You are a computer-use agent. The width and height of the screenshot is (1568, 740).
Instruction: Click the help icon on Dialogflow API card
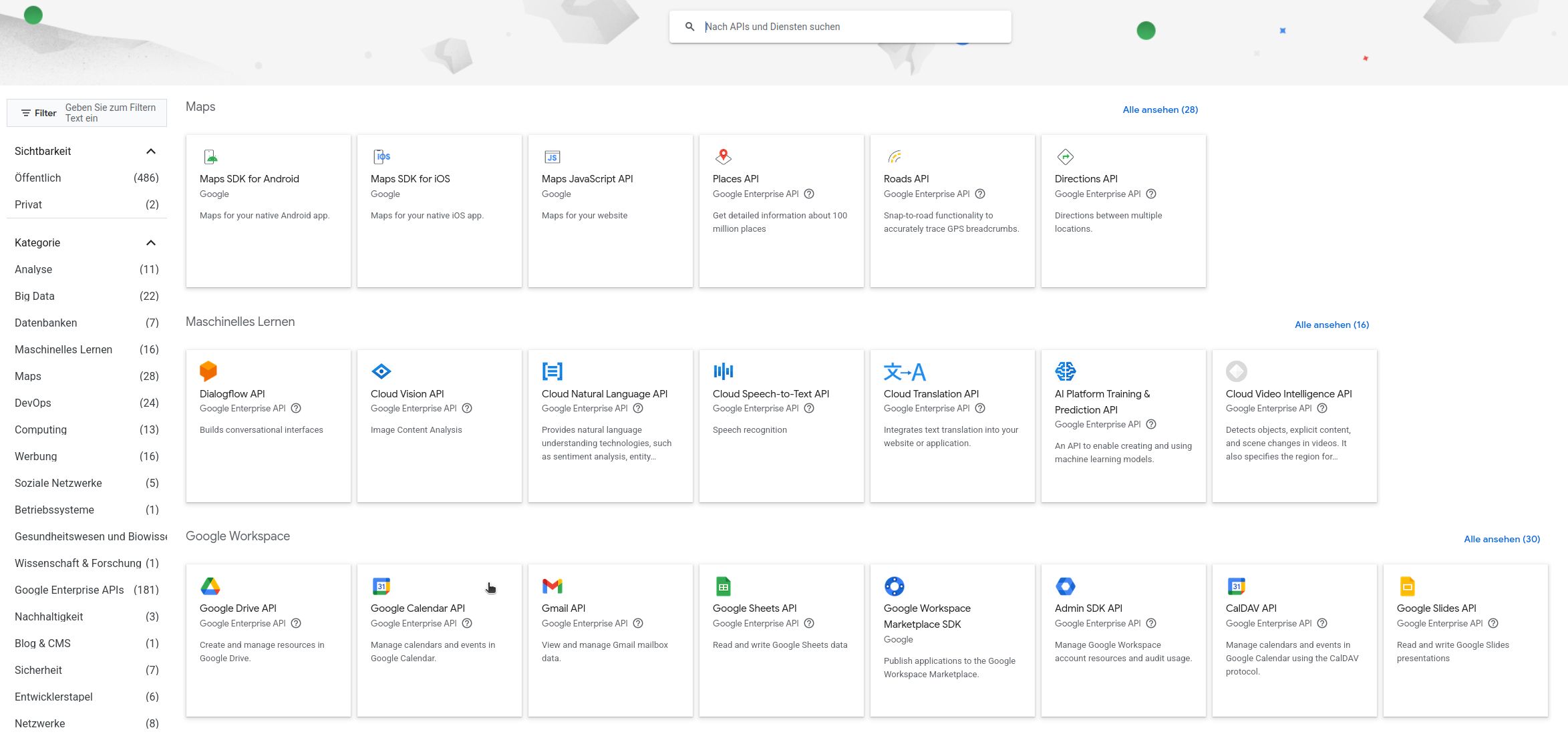(296, 408)
